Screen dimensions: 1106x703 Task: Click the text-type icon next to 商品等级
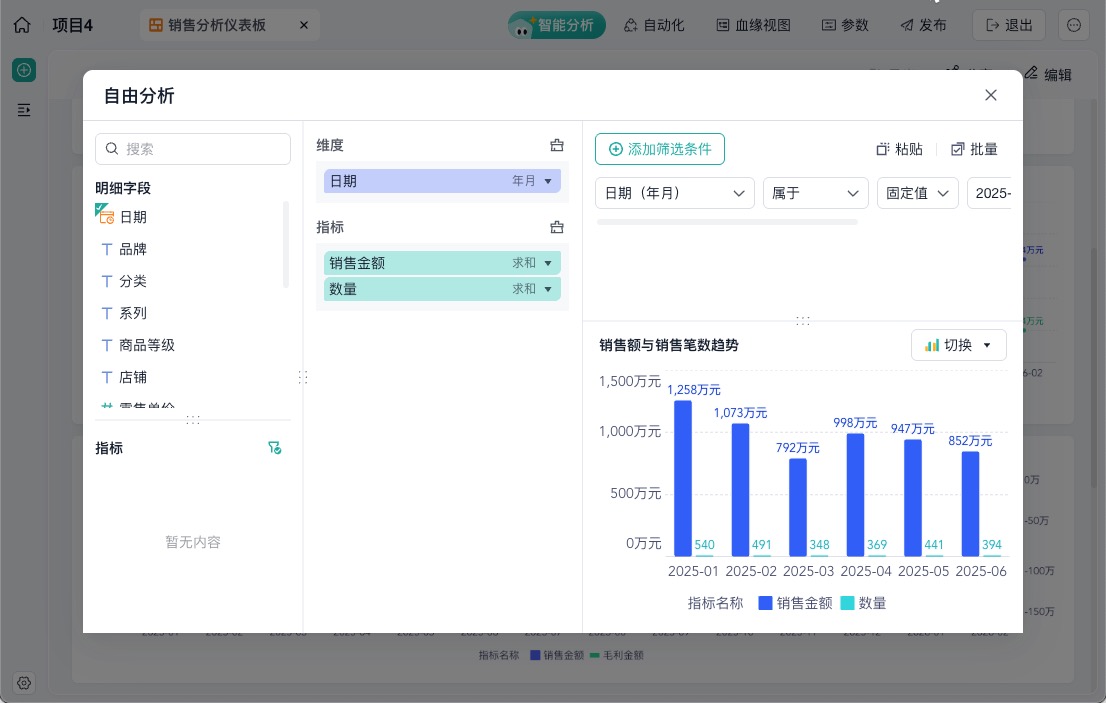coord(107,346)
